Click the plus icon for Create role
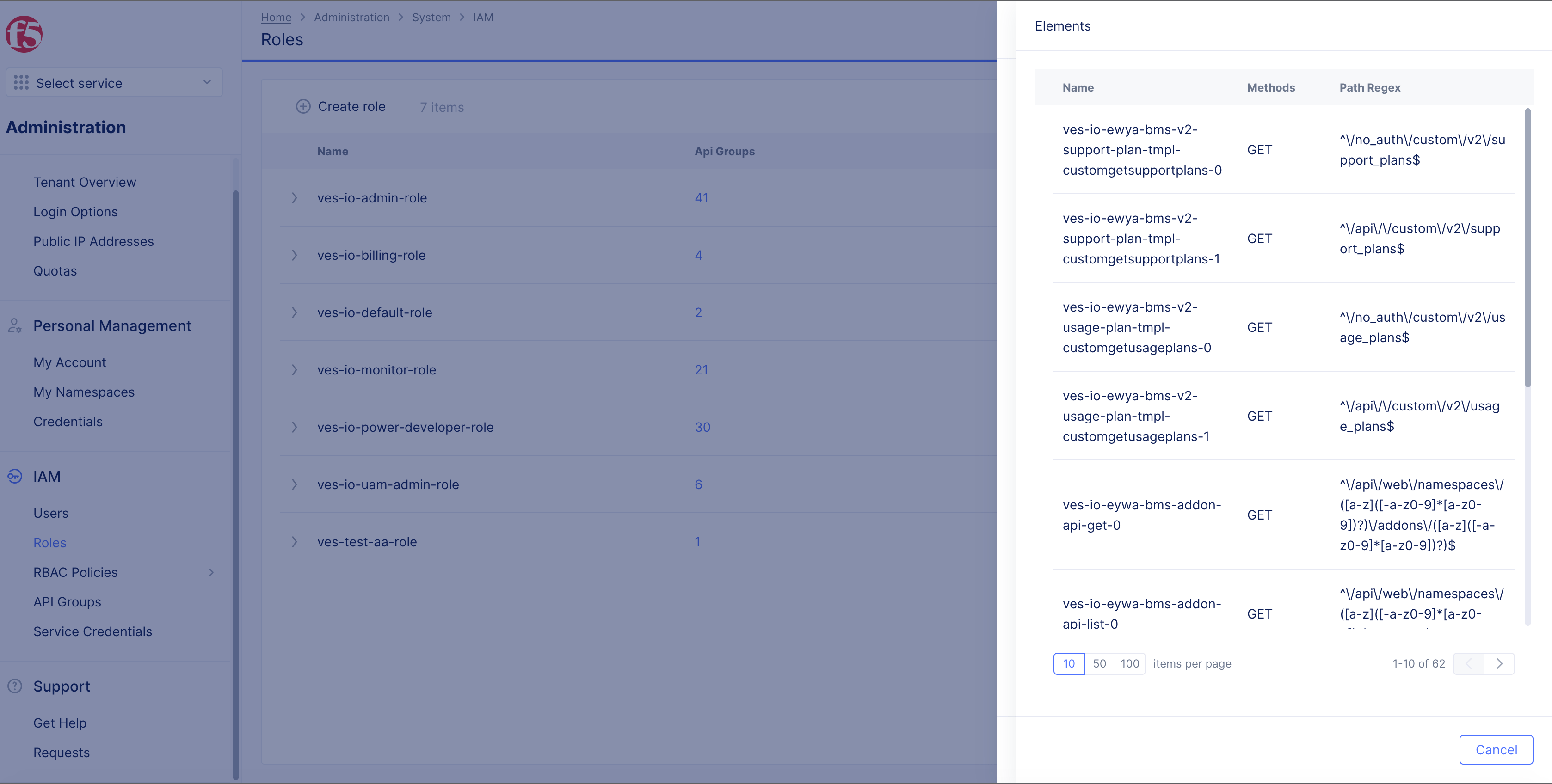Viewport: 1552px width, 784px height. click(303, 107)
